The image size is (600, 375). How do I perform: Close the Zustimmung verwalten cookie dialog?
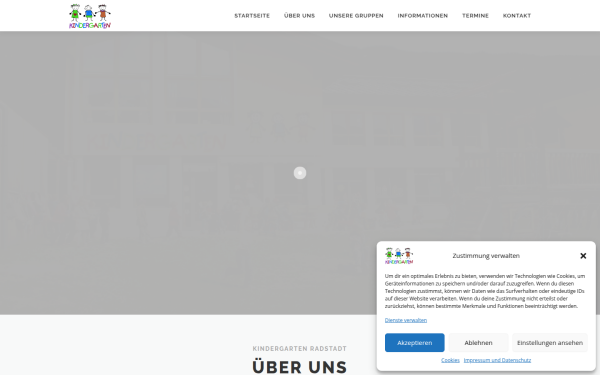tap(583, 256)
